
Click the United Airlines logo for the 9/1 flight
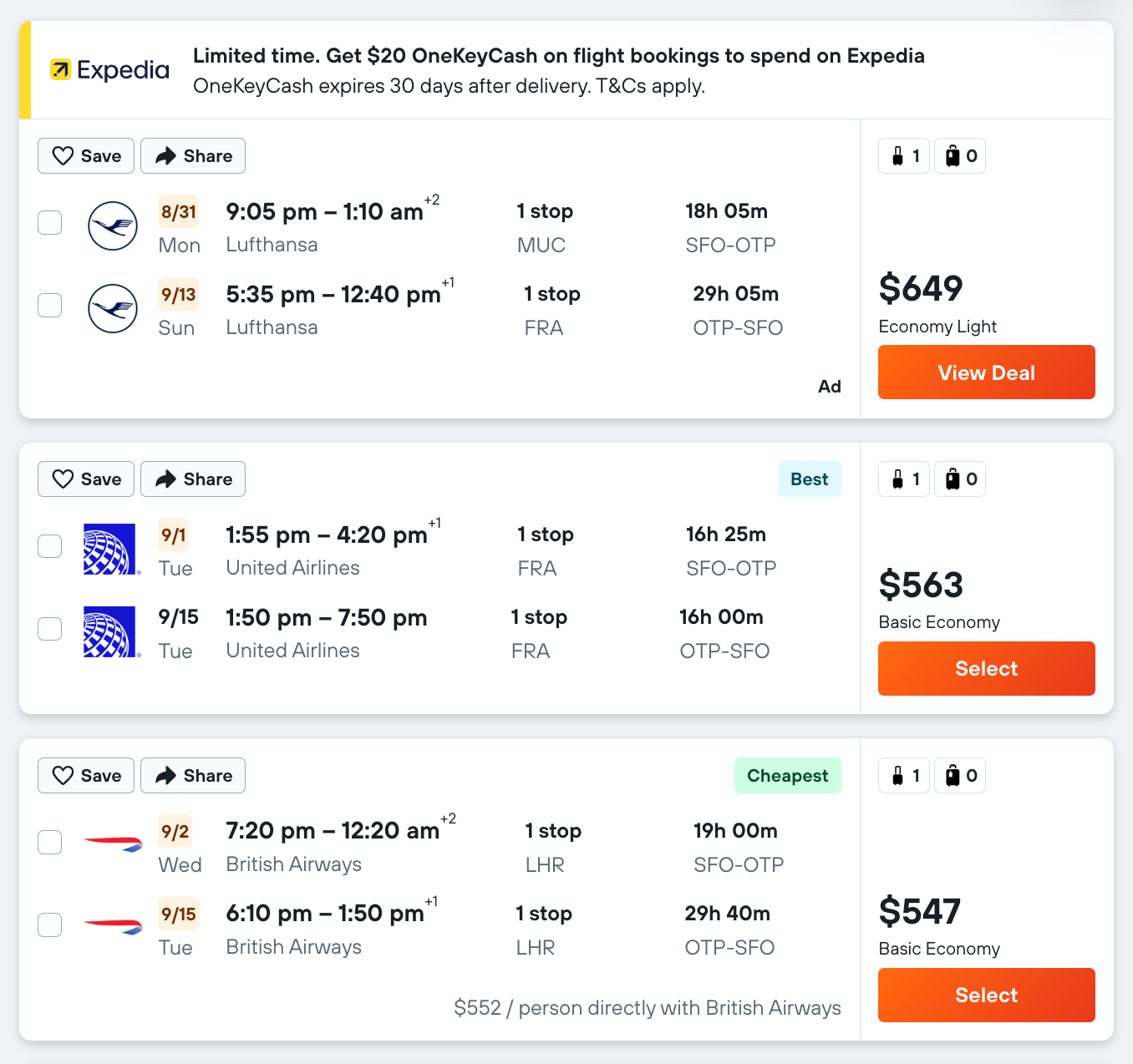pyautogui.click(x=110, y=549)
